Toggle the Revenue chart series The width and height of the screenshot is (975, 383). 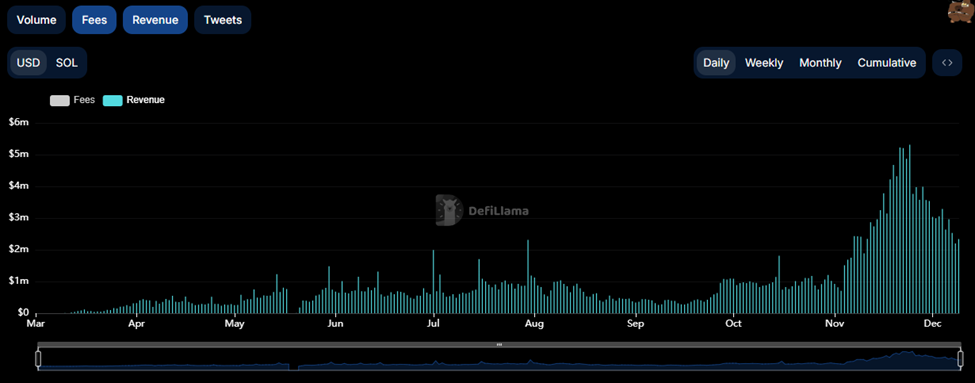coord(155,20)
